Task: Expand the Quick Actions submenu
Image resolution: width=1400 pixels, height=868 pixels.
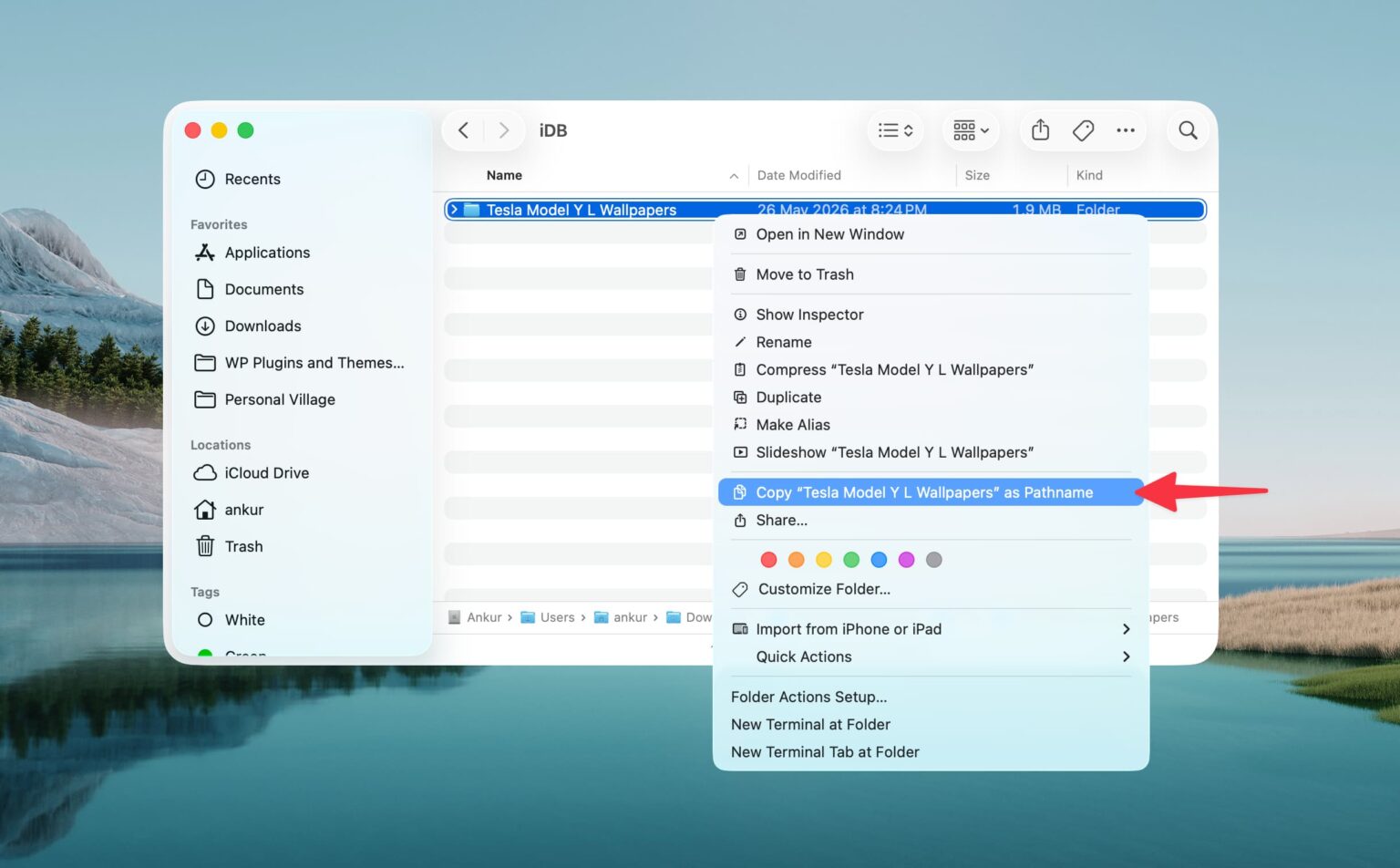Action: tap(930, 656)
